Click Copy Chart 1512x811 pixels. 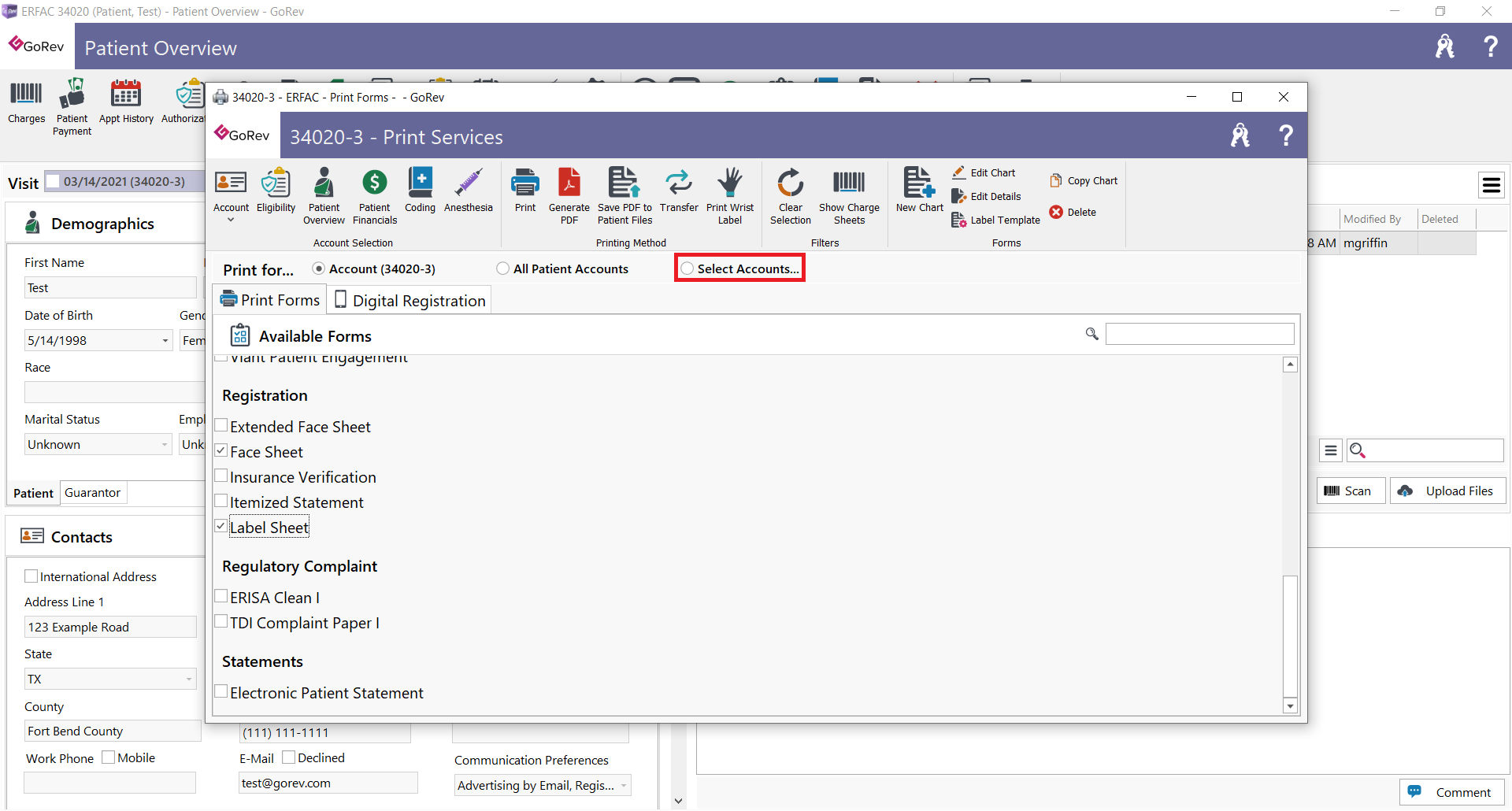[1084, 180]
